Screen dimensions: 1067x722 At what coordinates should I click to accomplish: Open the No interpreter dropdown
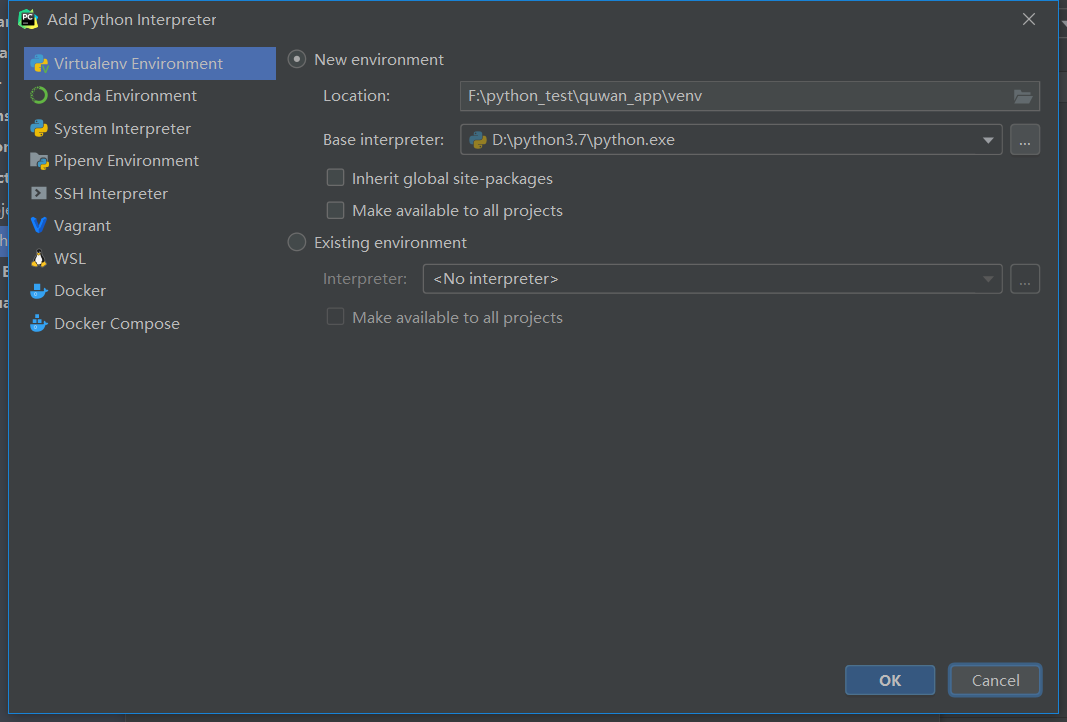pos(712,279)
